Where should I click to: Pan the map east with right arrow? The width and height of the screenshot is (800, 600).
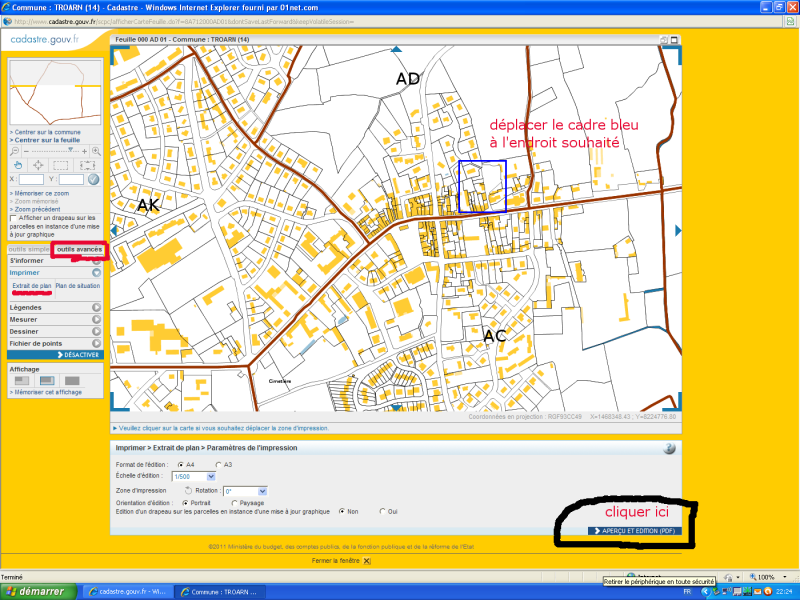coord(678,231)
